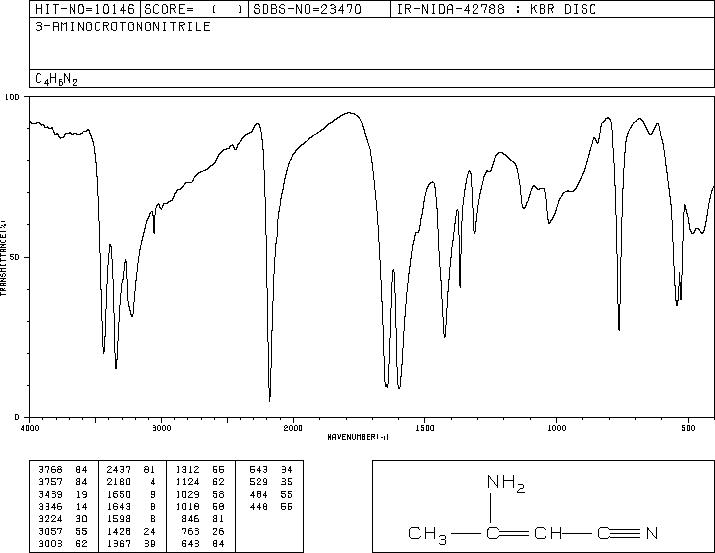
Task: Click the peak table entry 763
Action: click(x=191, y=531)
